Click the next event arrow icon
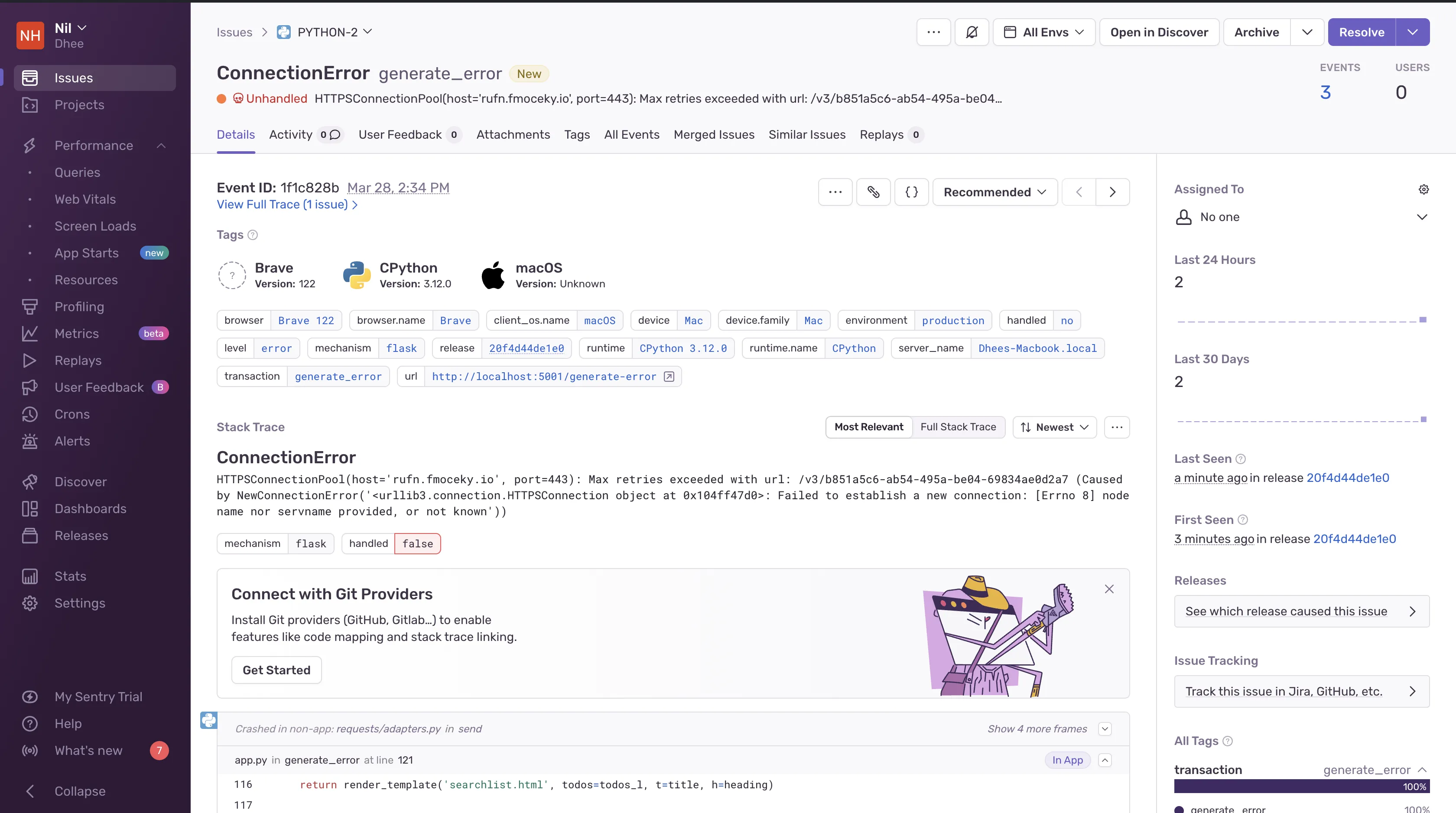The height and width of the screenshot is (813, 1456). point(1112,192)
